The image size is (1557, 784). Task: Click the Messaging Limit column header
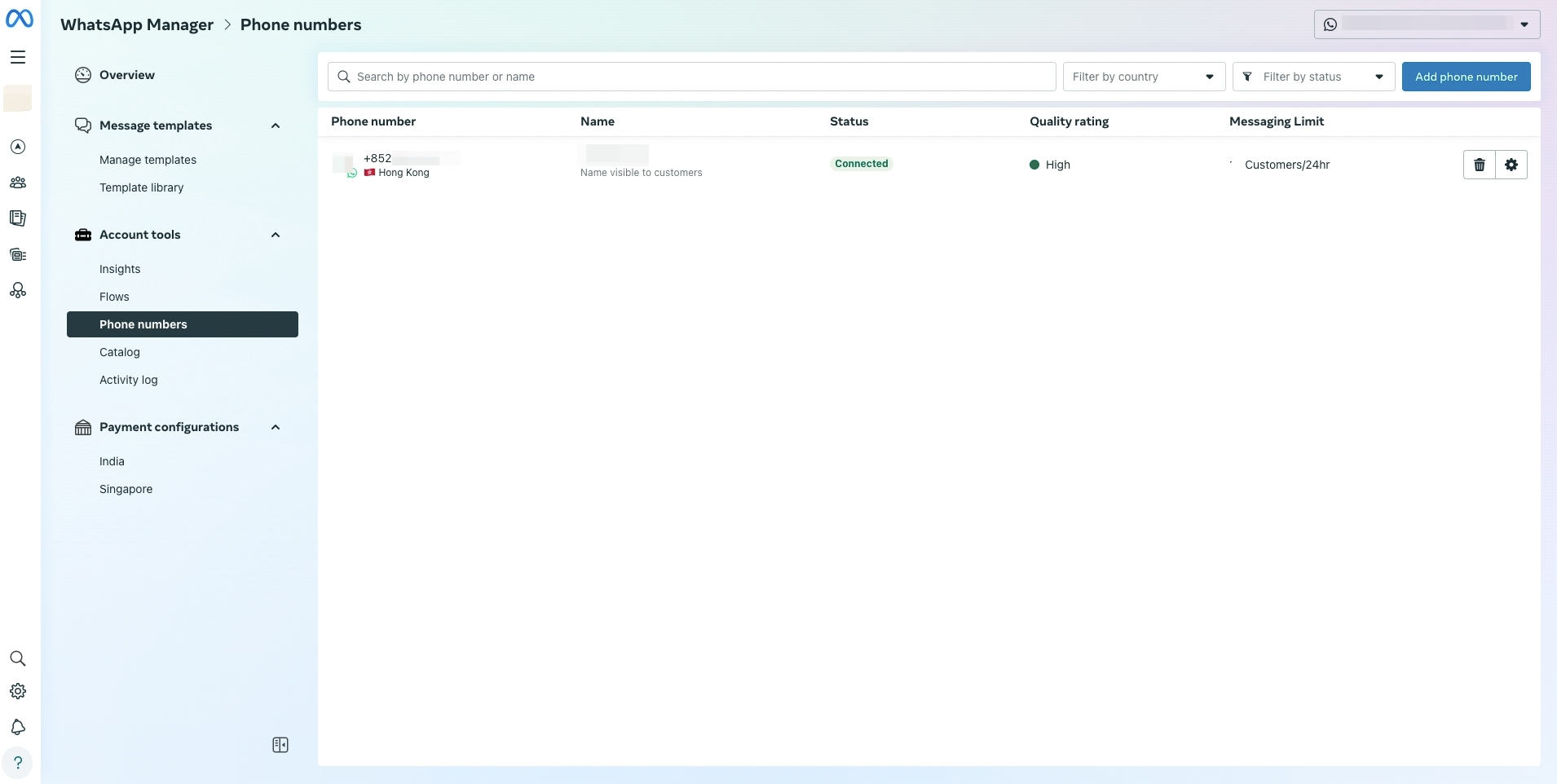click(1277, 121)
